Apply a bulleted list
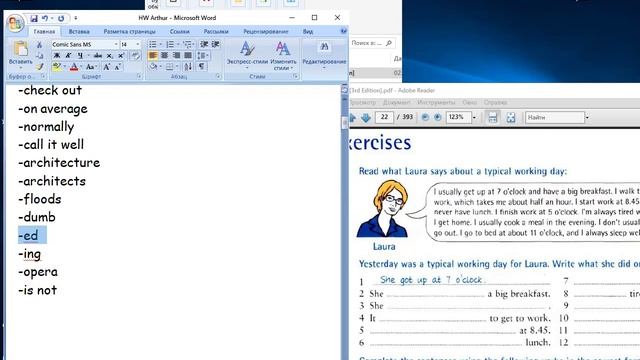Screen dimensions: 640x360 pos(152,44)
